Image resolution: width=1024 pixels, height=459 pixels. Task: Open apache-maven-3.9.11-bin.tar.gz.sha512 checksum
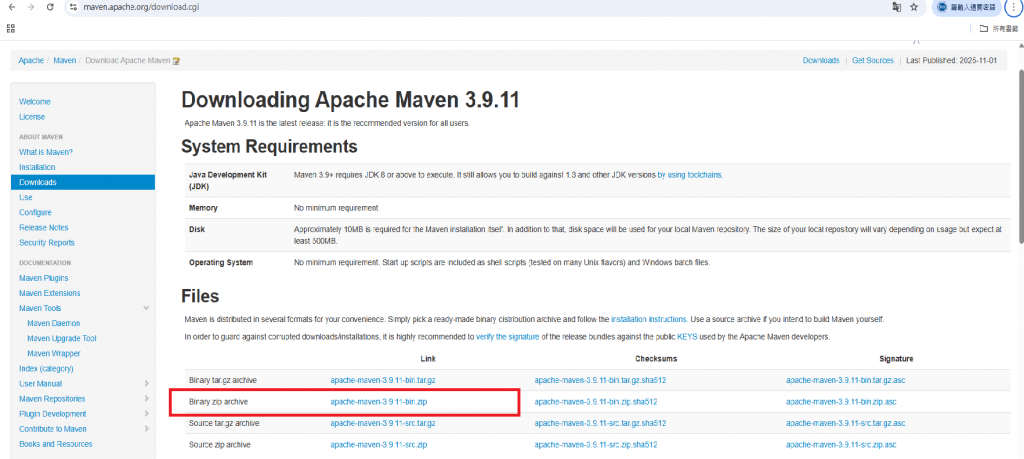[x=600, y=380]
